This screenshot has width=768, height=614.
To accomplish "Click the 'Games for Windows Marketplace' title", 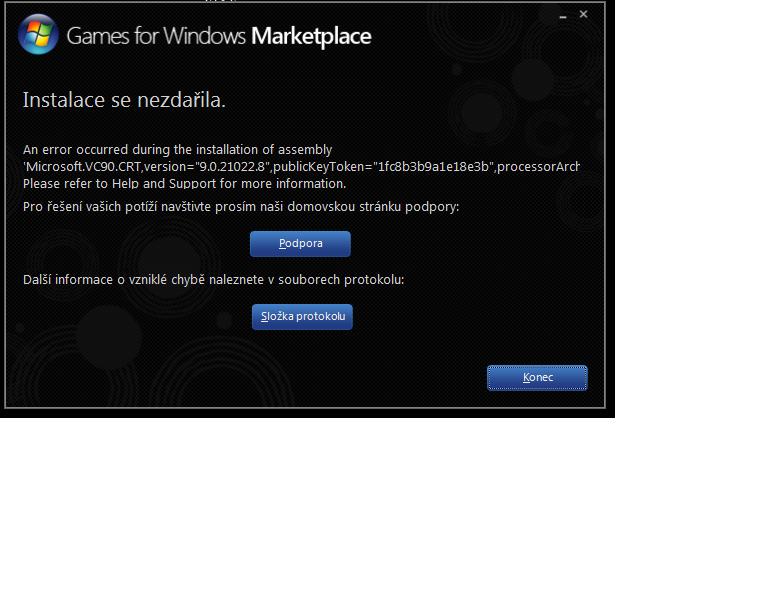I will tap(218, 36).
